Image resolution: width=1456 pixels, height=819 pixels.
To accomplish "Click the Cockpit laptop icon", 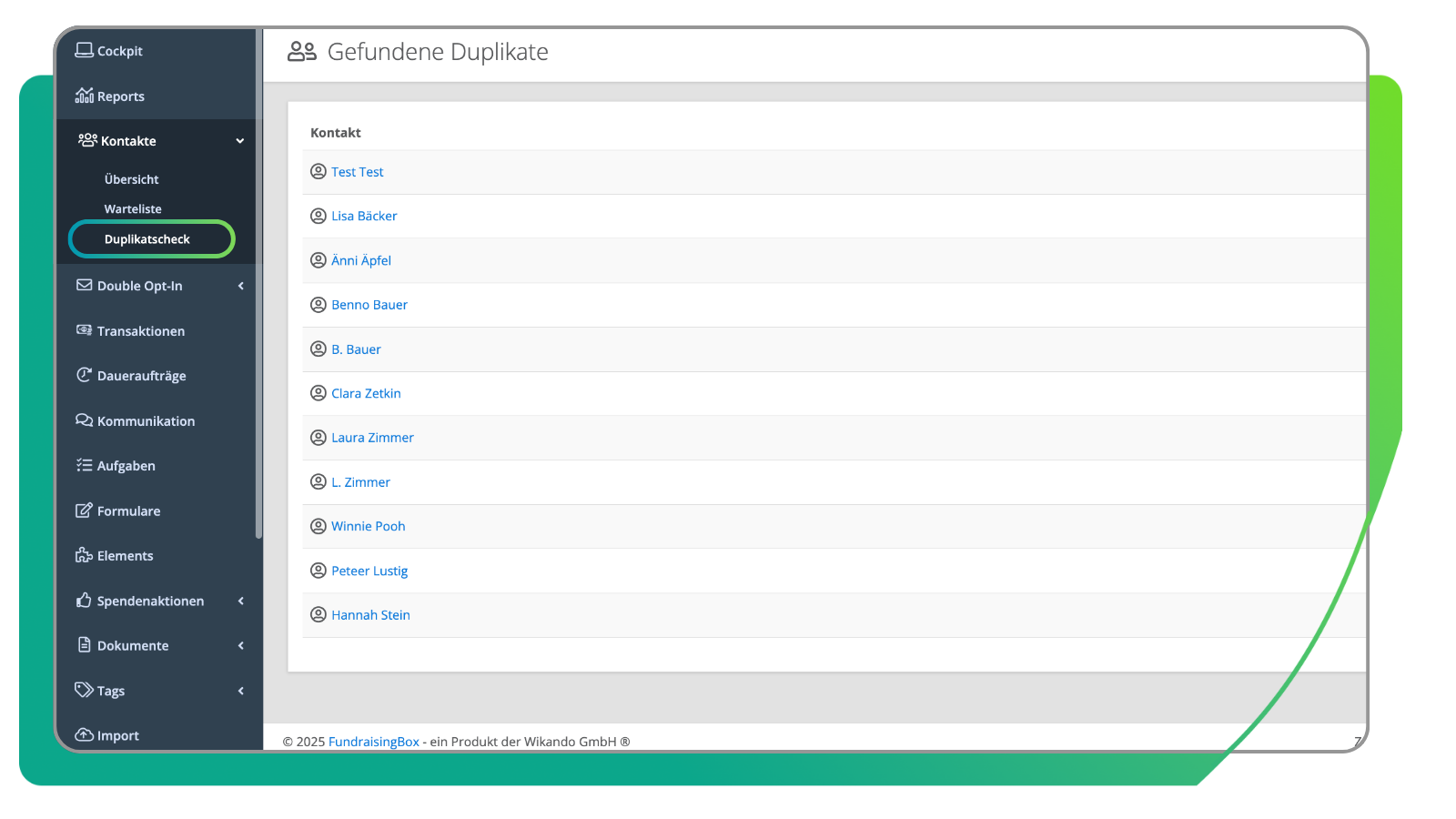I will [x=84, y=50].
